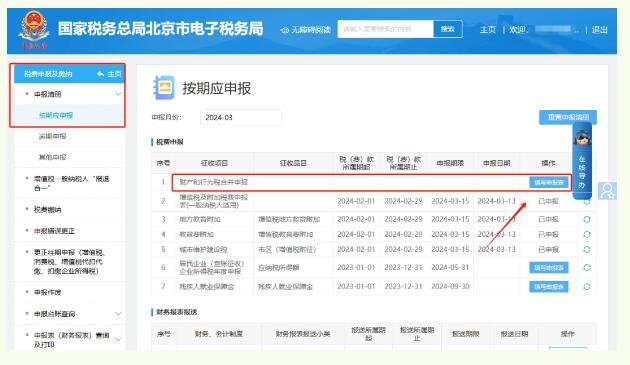Click 地方教育附加 in 征收项目 column
630x365 pixels.
200,219
